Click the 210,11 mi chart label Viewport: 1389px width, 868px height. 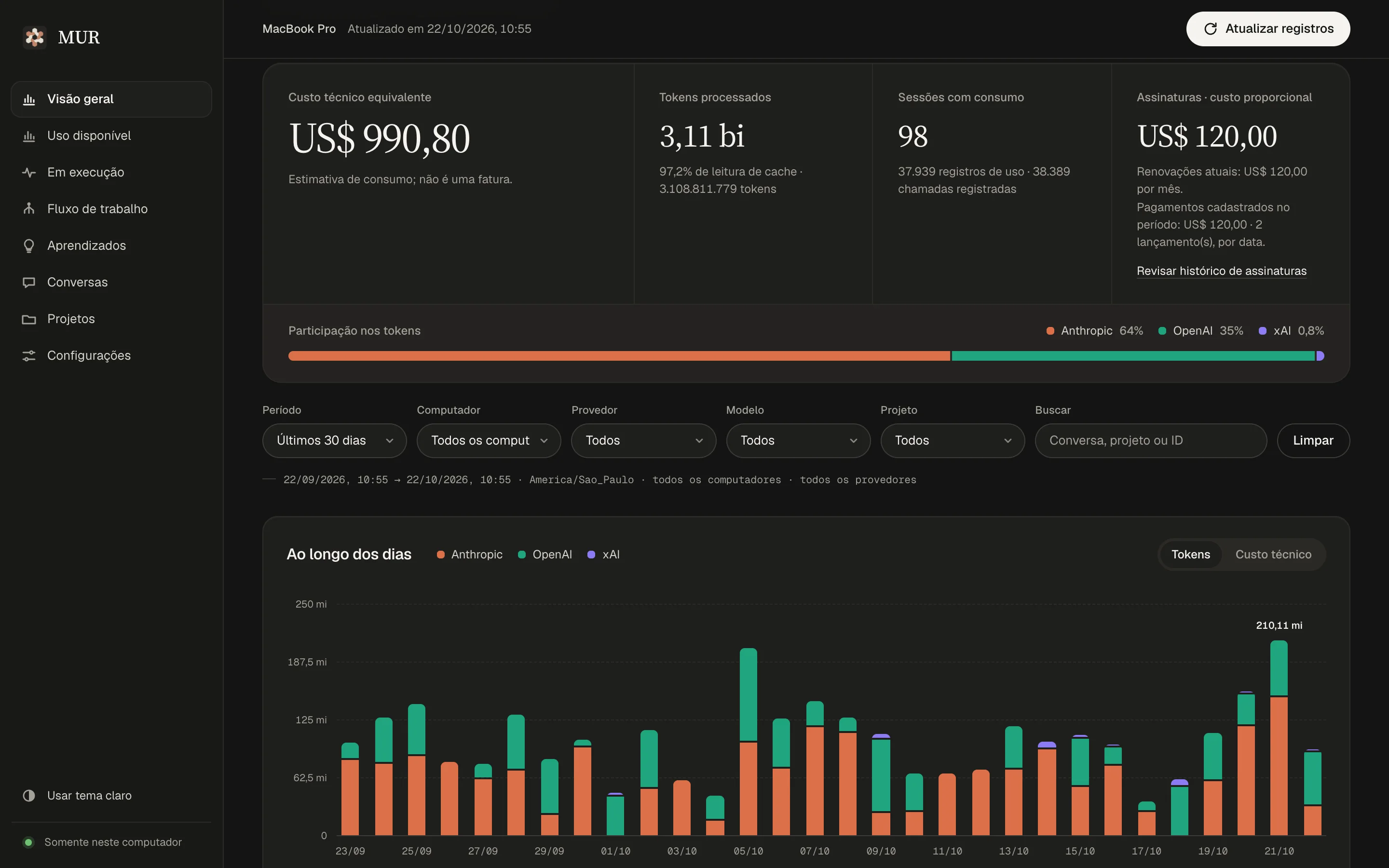(1279, 626)
